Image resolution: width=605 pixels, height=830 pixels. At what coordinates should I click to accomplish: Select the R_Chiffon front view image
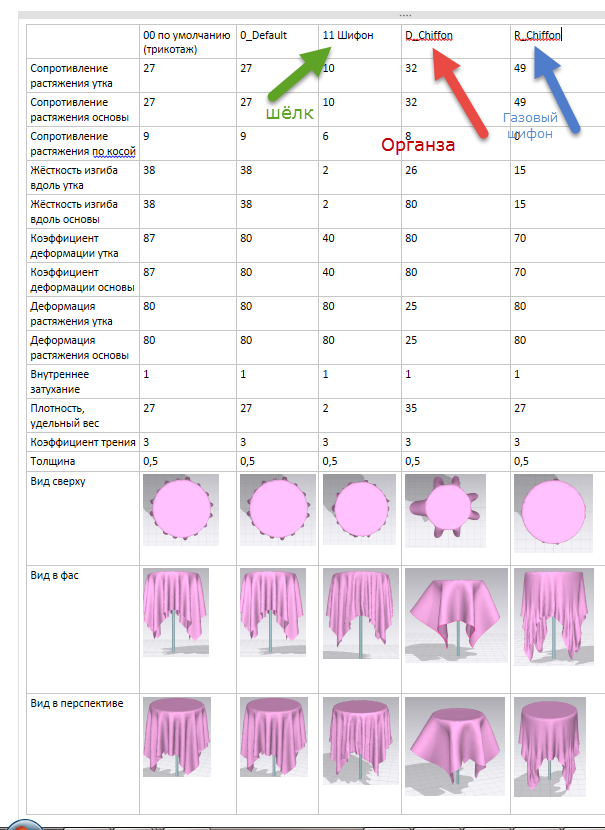tap(554, 616)
